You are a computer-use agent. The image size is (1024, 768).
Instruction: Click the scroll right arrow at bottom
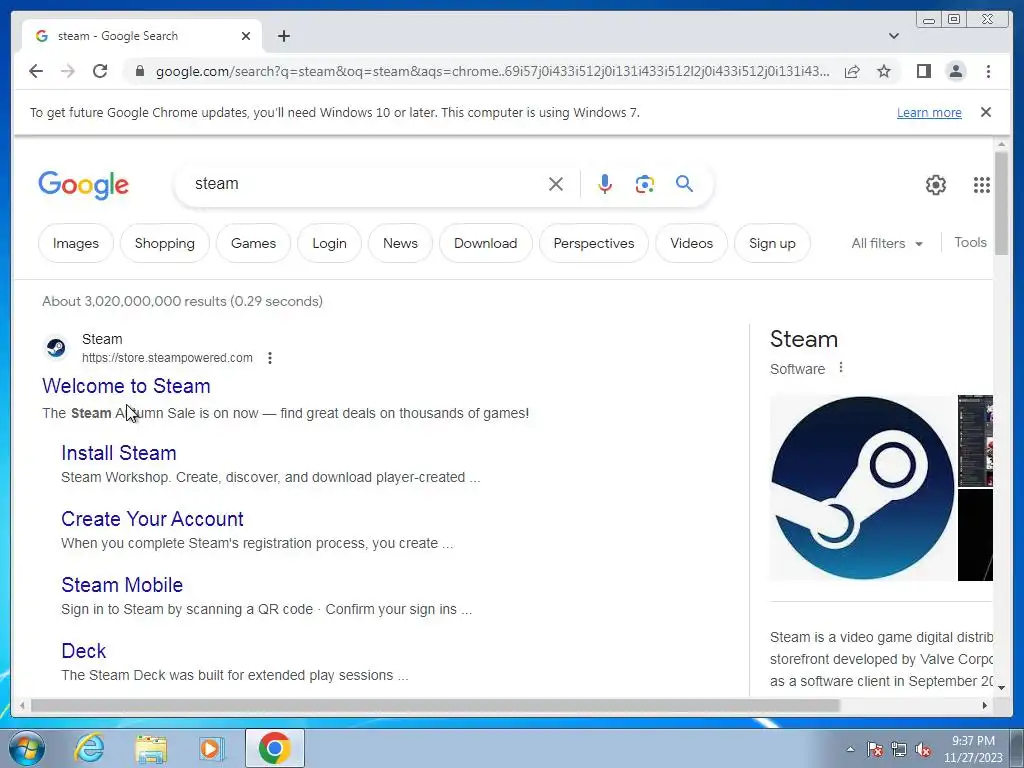click(x=985, y=705)
